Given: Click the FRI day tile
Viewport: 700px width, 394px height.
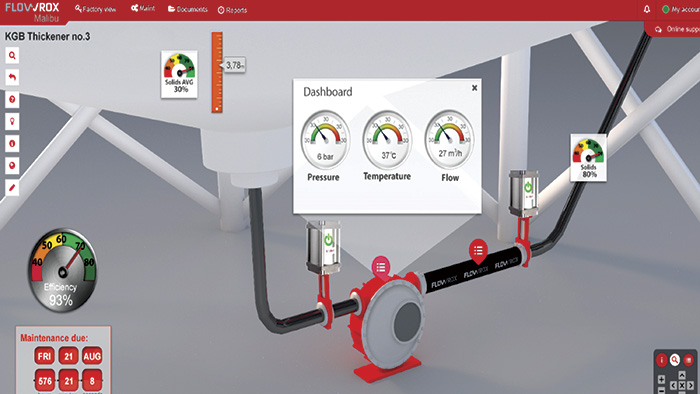Looking at the screenshot, I should coord(44,356).
